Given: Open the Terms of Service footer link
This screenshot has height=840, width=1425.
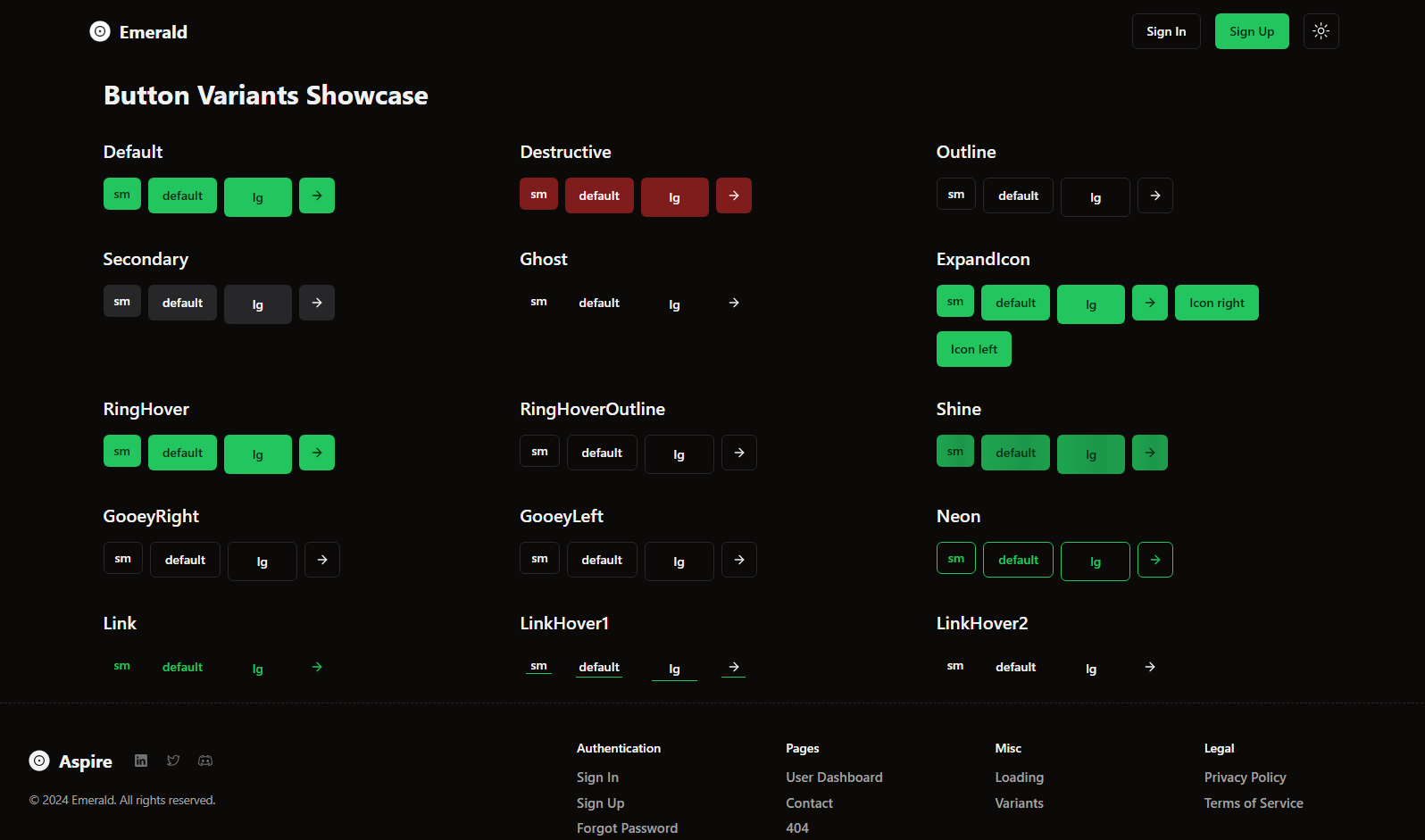Looking at the screenshot, I should click(1254, 803).
